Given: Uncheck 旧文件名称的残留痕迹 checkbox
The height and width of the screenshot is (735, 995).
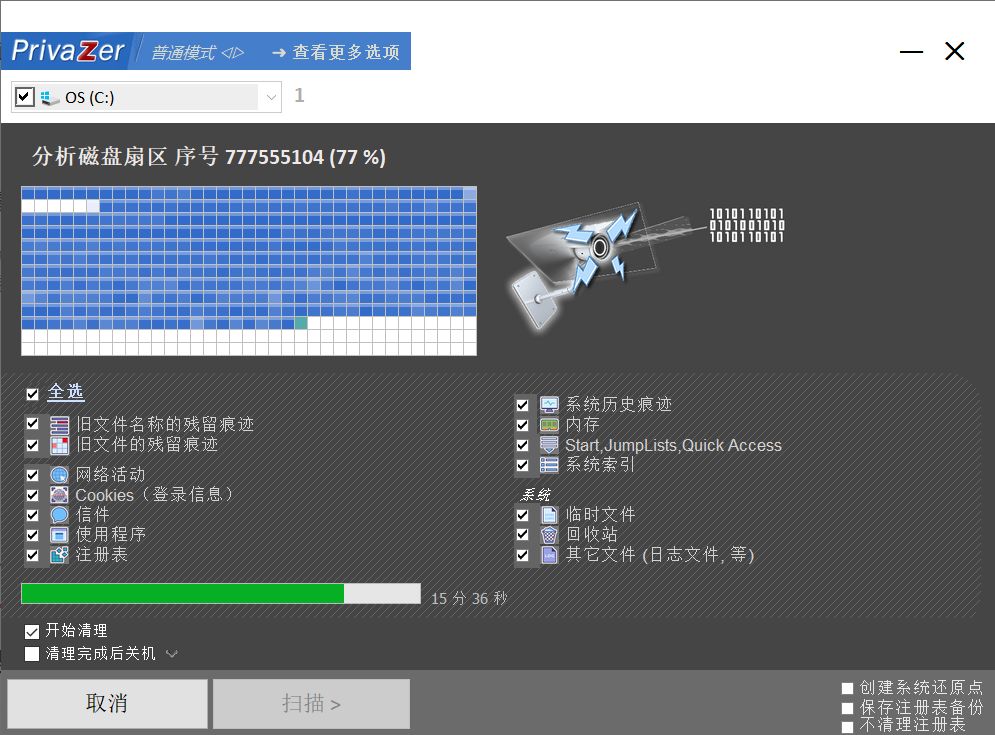Looking at the screenshot, I should [x=32, y=423].
